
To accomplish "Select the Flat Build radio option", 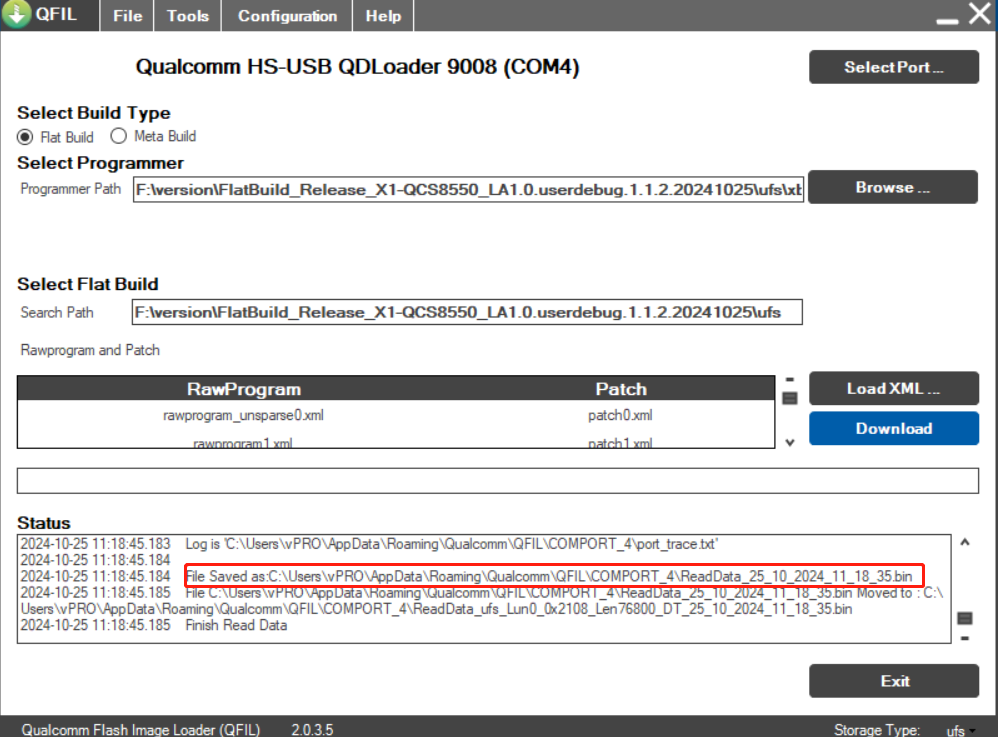I will click(25, 137).
